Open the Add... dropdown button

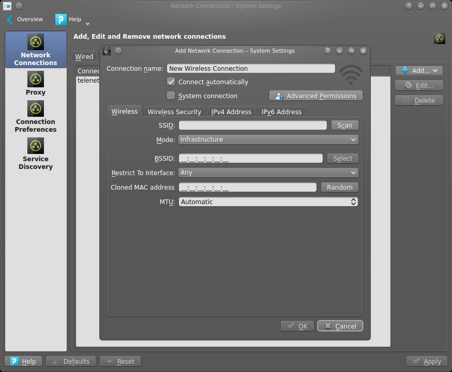tap(419, 70)
